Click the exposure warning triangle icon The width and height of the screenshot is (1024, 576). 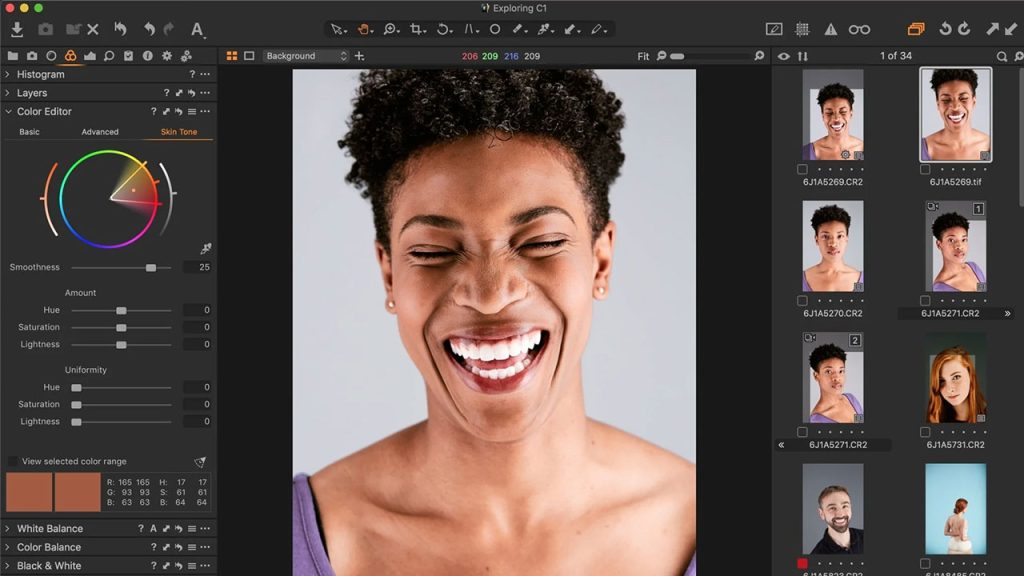click(830, 30)
